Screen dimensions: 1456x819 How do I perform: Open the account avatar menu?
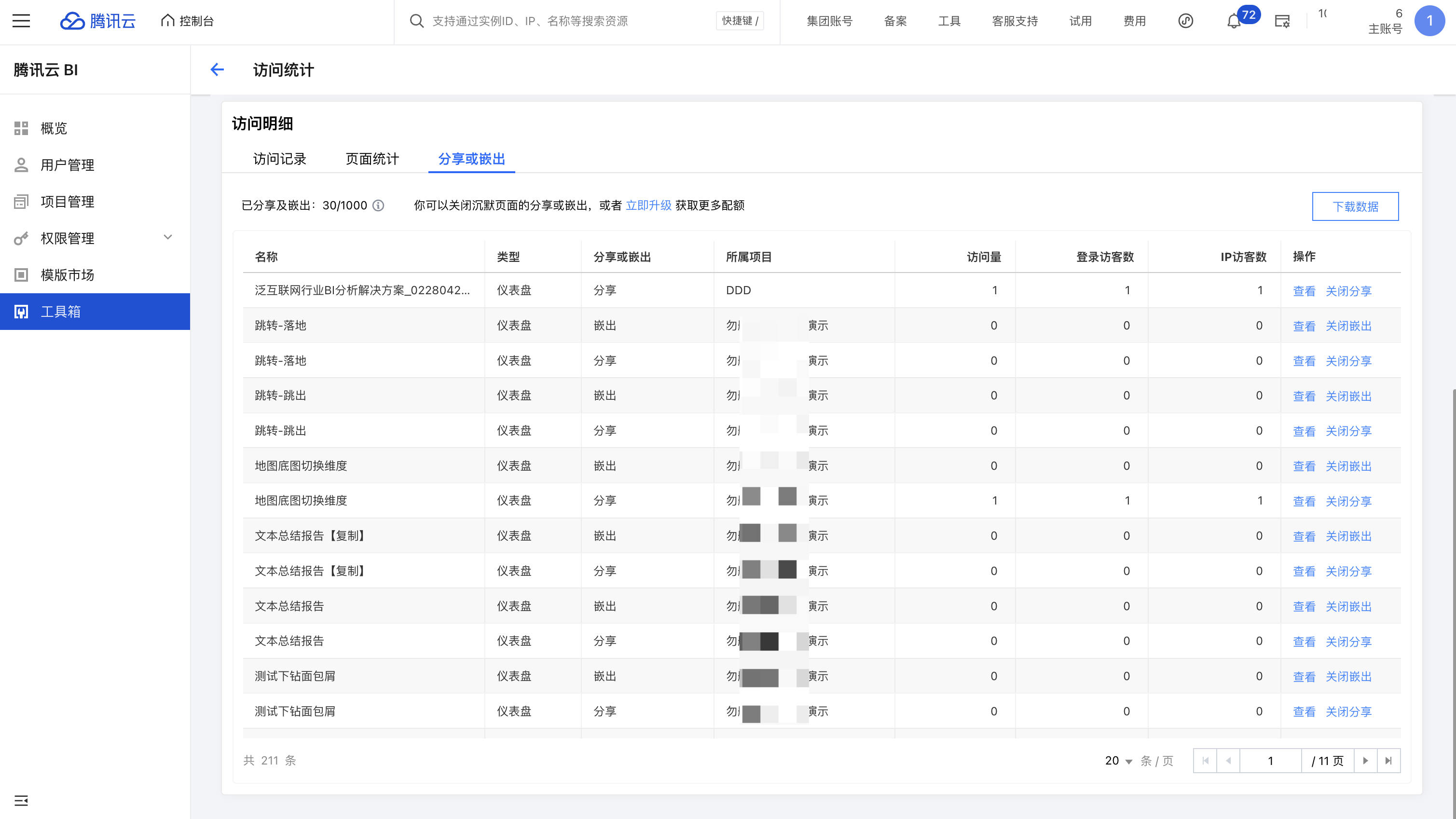[x=1429, y=21]
